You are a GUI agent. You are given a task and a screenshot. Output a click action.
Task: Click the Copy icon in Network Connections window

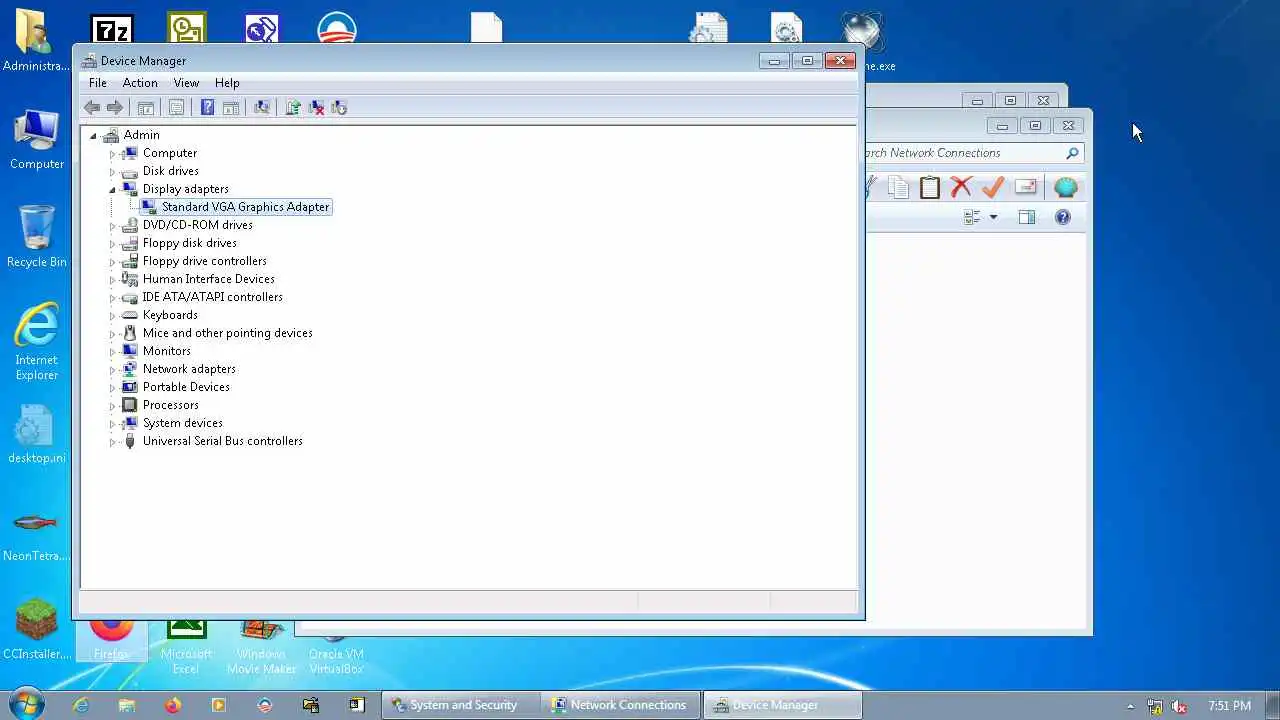[x=898, y=187]
